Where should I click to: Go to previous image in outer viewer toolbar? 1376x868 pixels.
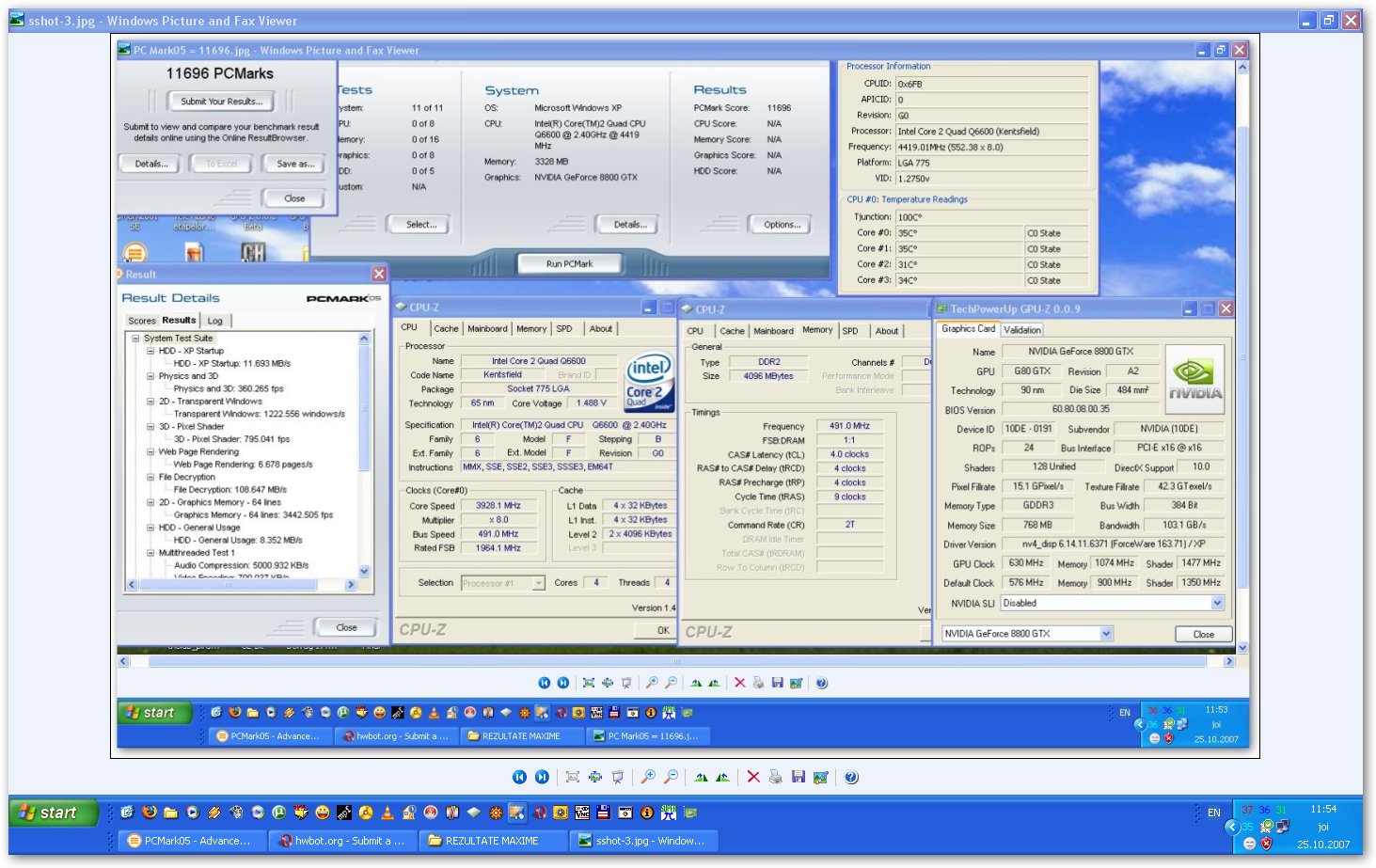point(520,777)
